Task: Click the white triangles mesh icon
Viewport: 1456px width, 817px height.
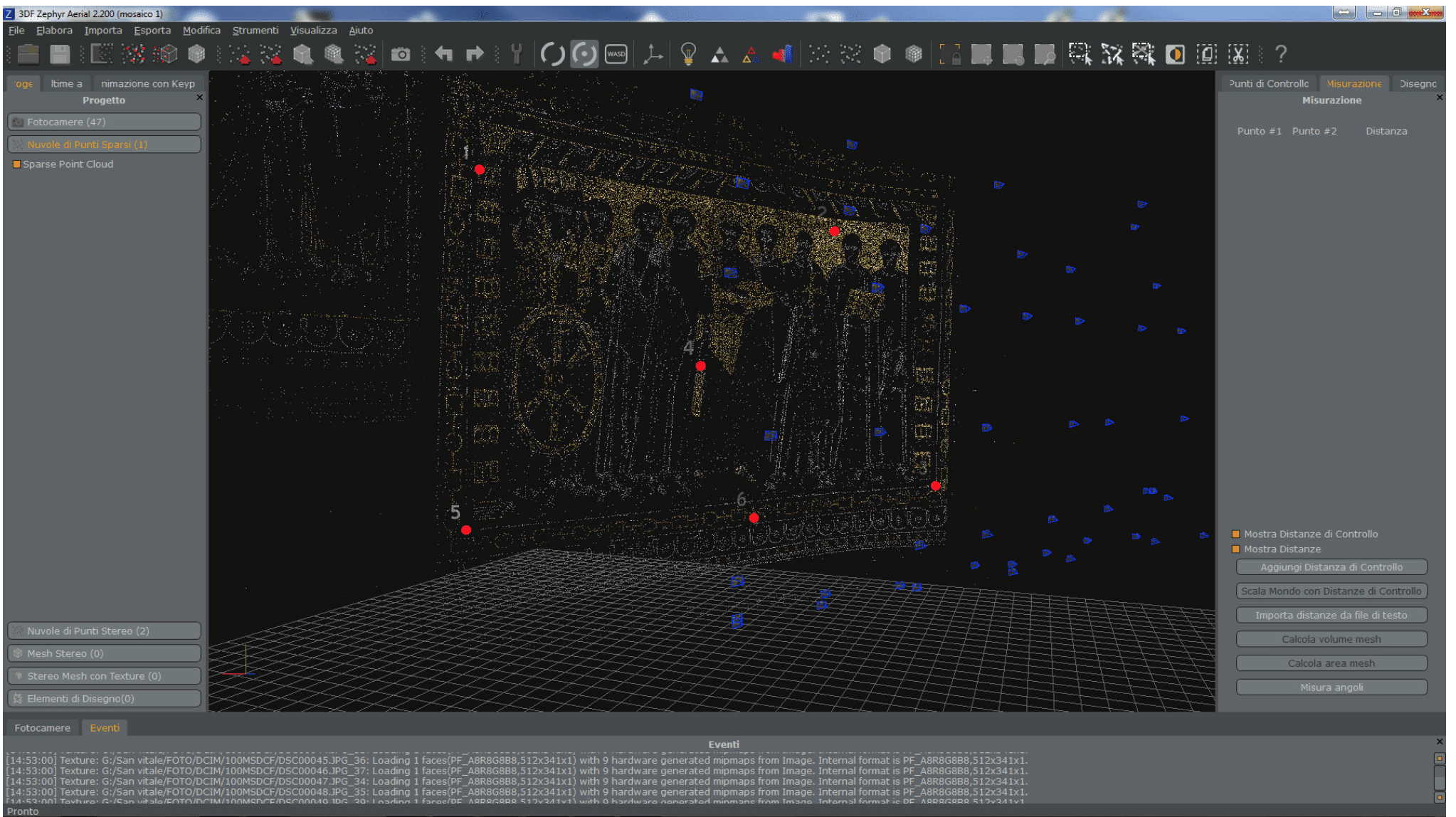Action: [x=719, y=55]
